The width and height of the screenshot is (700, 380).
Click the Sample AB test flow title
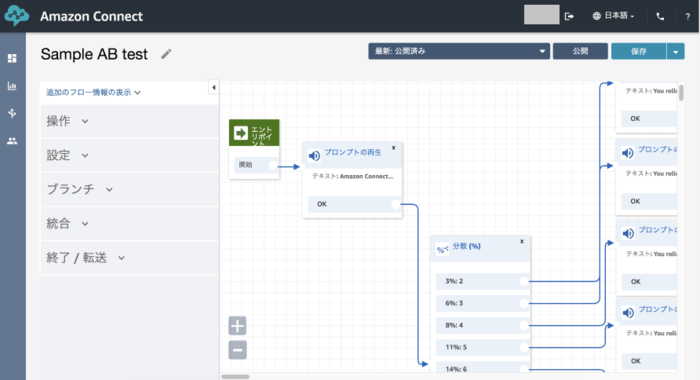[x=94, y=54]
